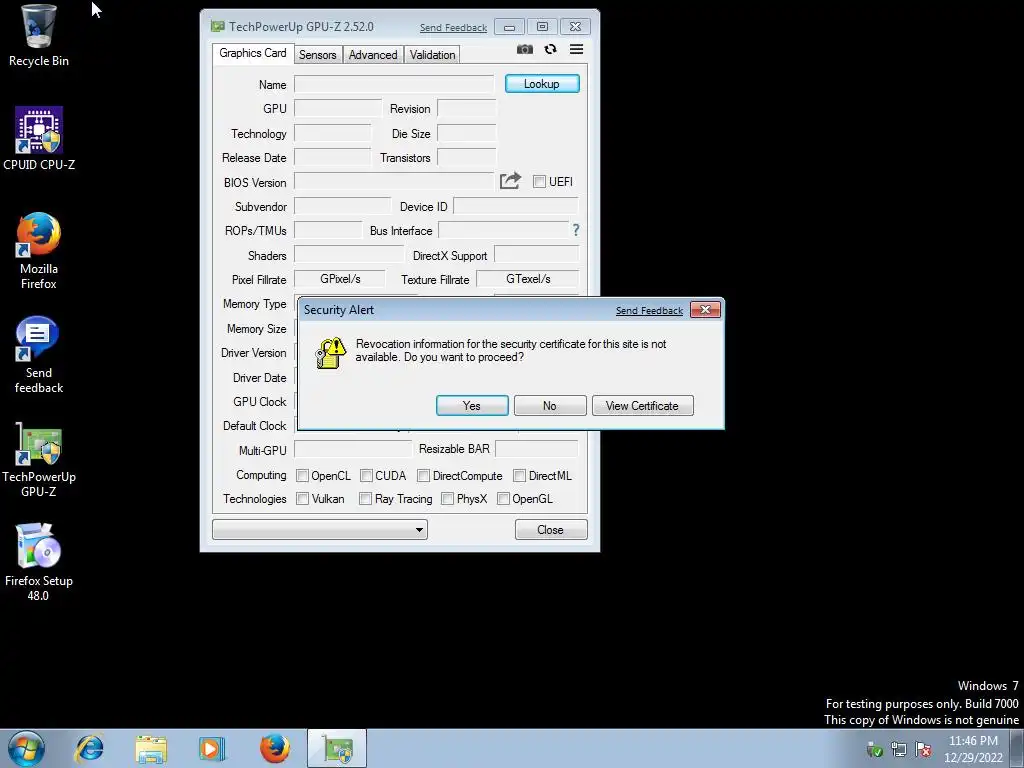Click the GPU-Z Close button
This screenshot has height=768, width=1024.
coord(551,530)
